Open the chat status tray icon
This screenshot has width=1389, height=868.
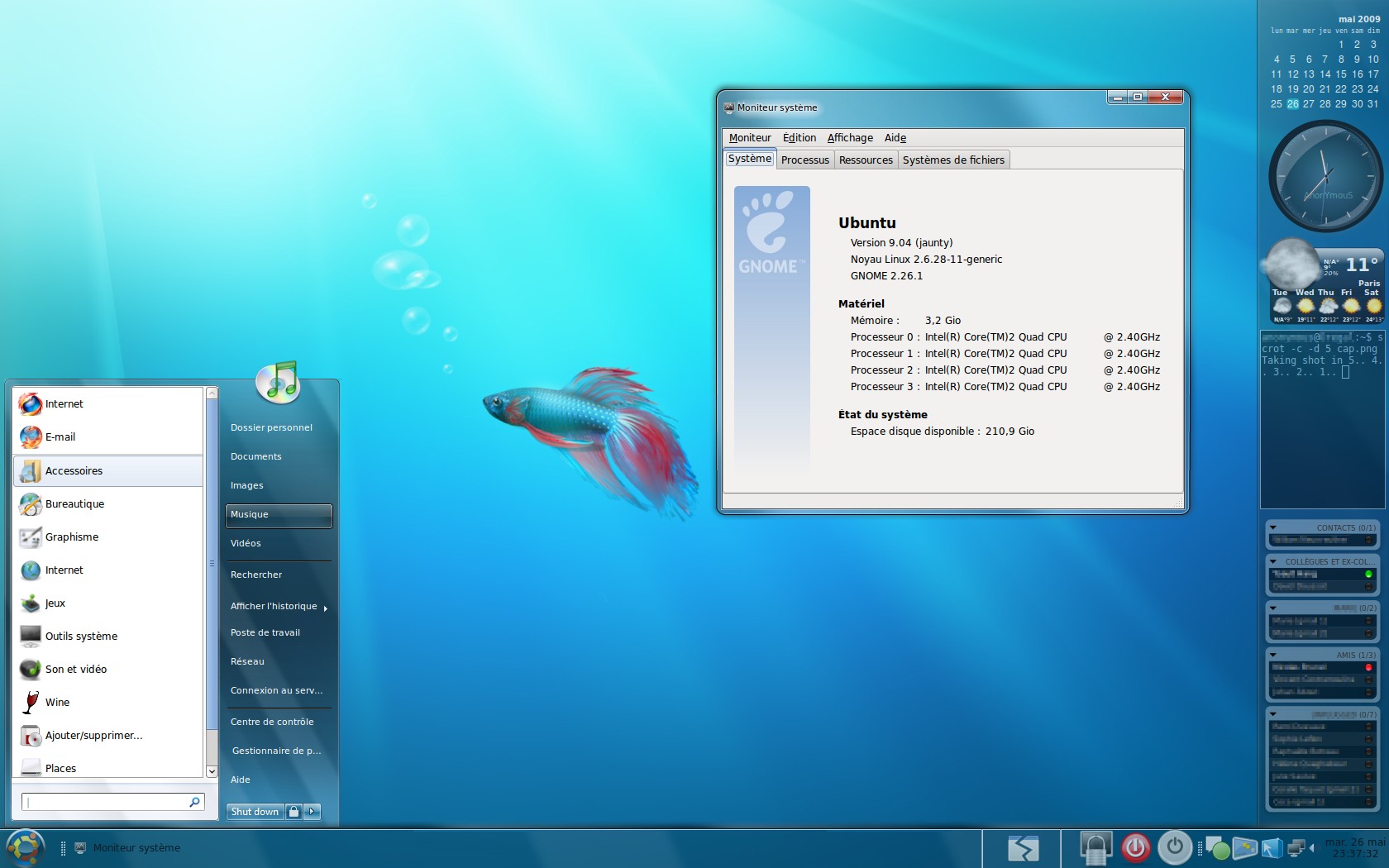click(1217, 848)
